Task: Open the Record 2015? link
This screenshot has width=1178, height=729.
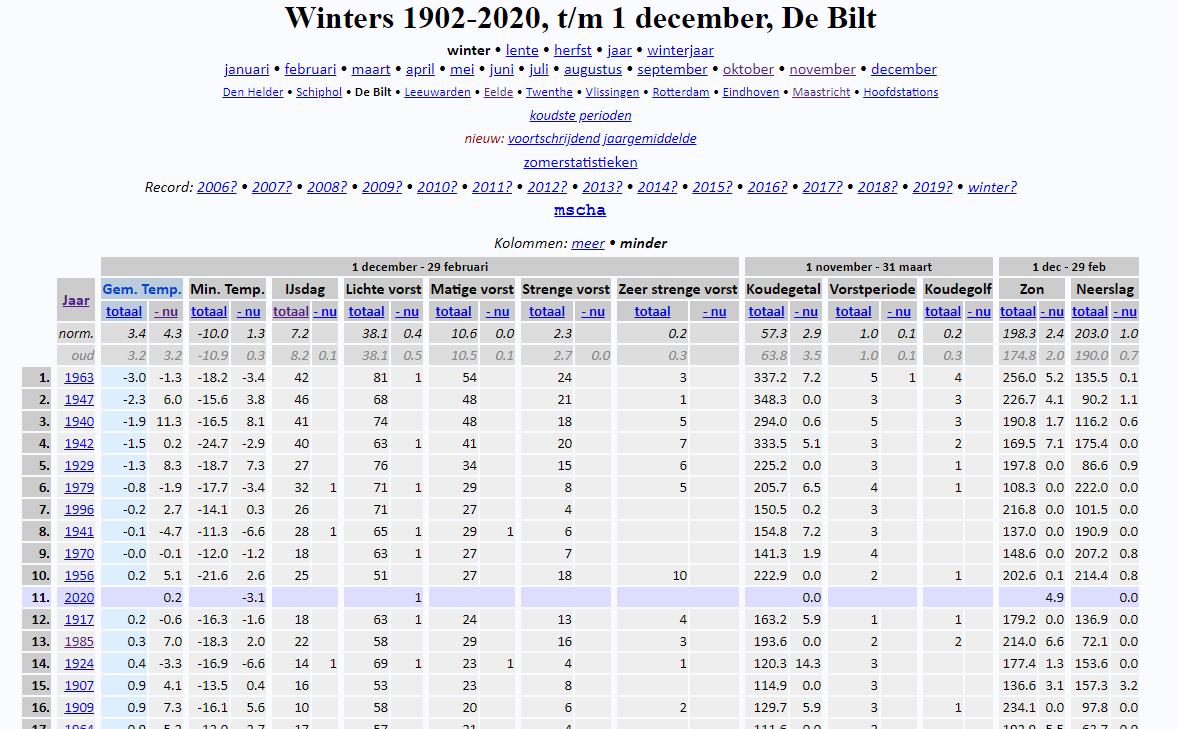Action: 712,187
